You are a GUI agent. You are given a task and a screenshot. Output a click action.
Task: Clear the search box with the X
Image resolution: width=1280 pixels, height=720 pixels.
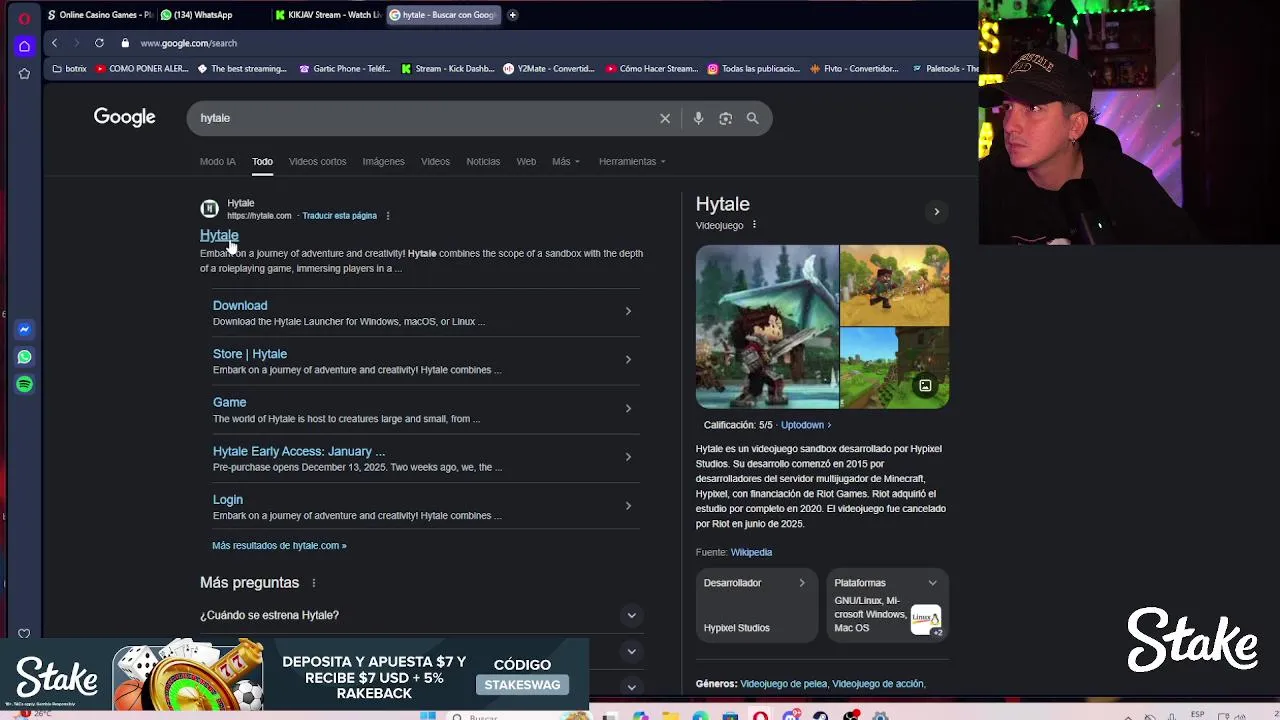coord(665,118)
